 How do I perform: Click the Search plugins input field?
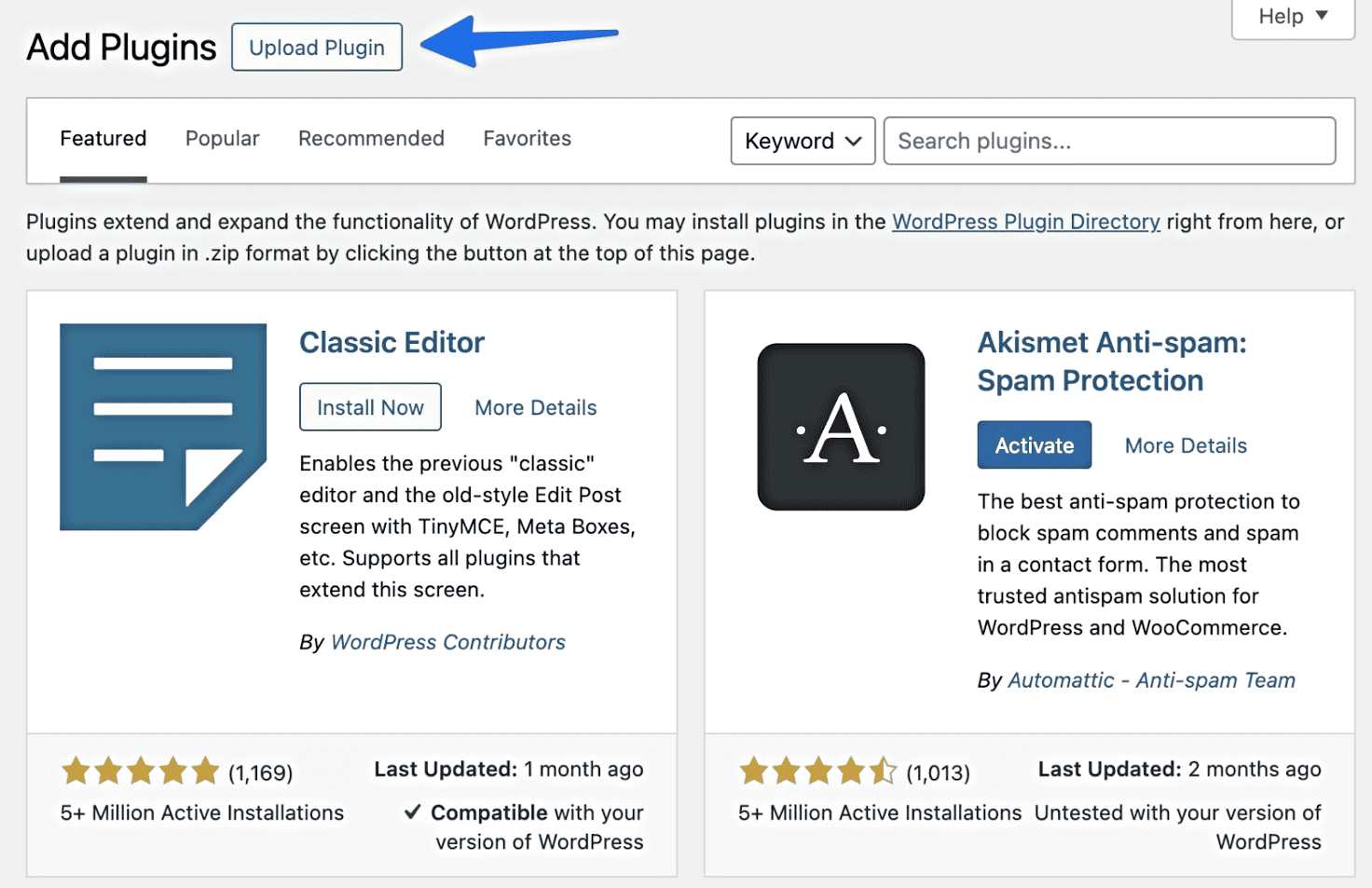point(1109,141)
